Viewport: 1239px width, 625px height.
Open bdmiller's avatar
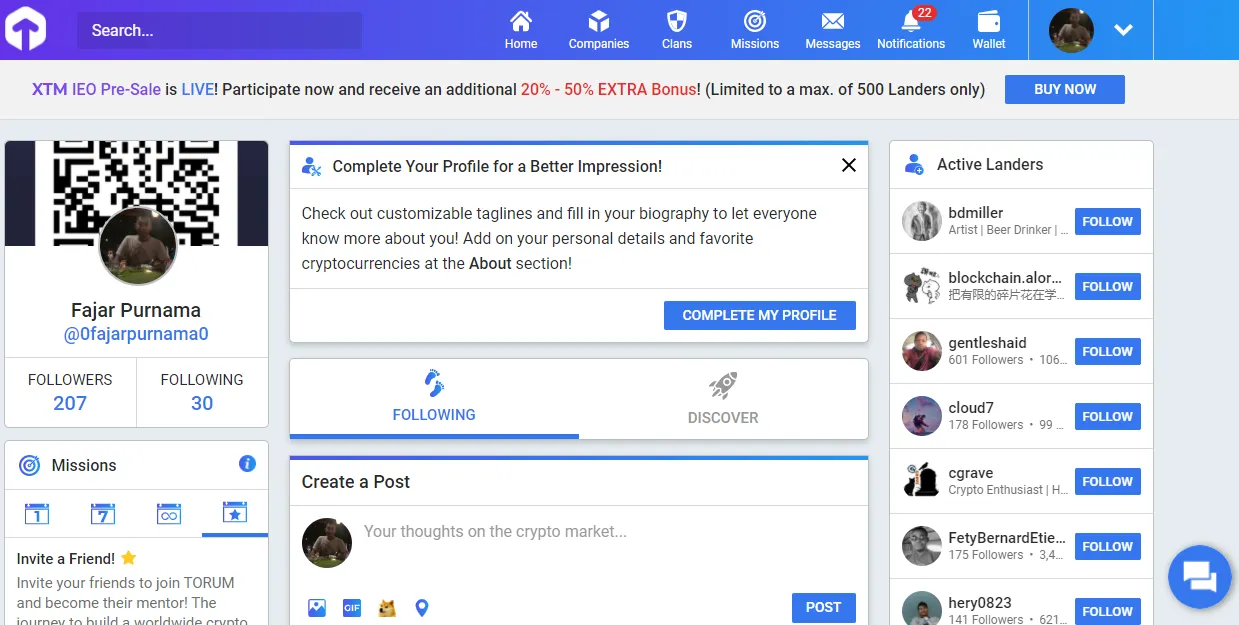click(922, 221)
